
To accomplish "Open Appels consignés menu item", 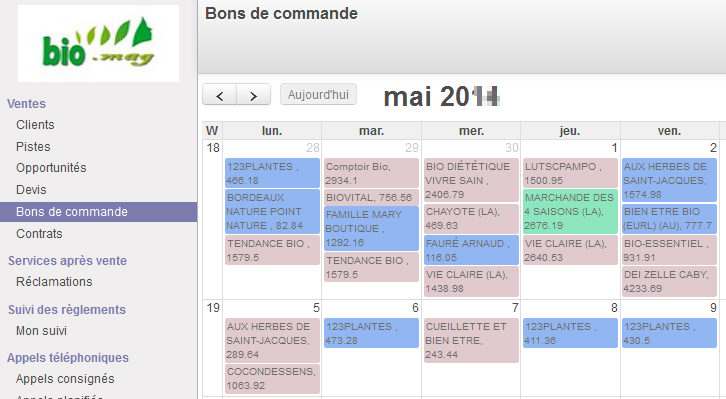I will [65, 379].
